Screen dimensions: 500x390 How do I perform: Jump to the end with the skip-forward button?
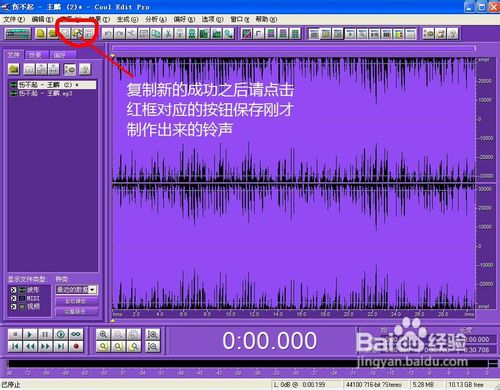pyautogui.click(x=61, y=346)
